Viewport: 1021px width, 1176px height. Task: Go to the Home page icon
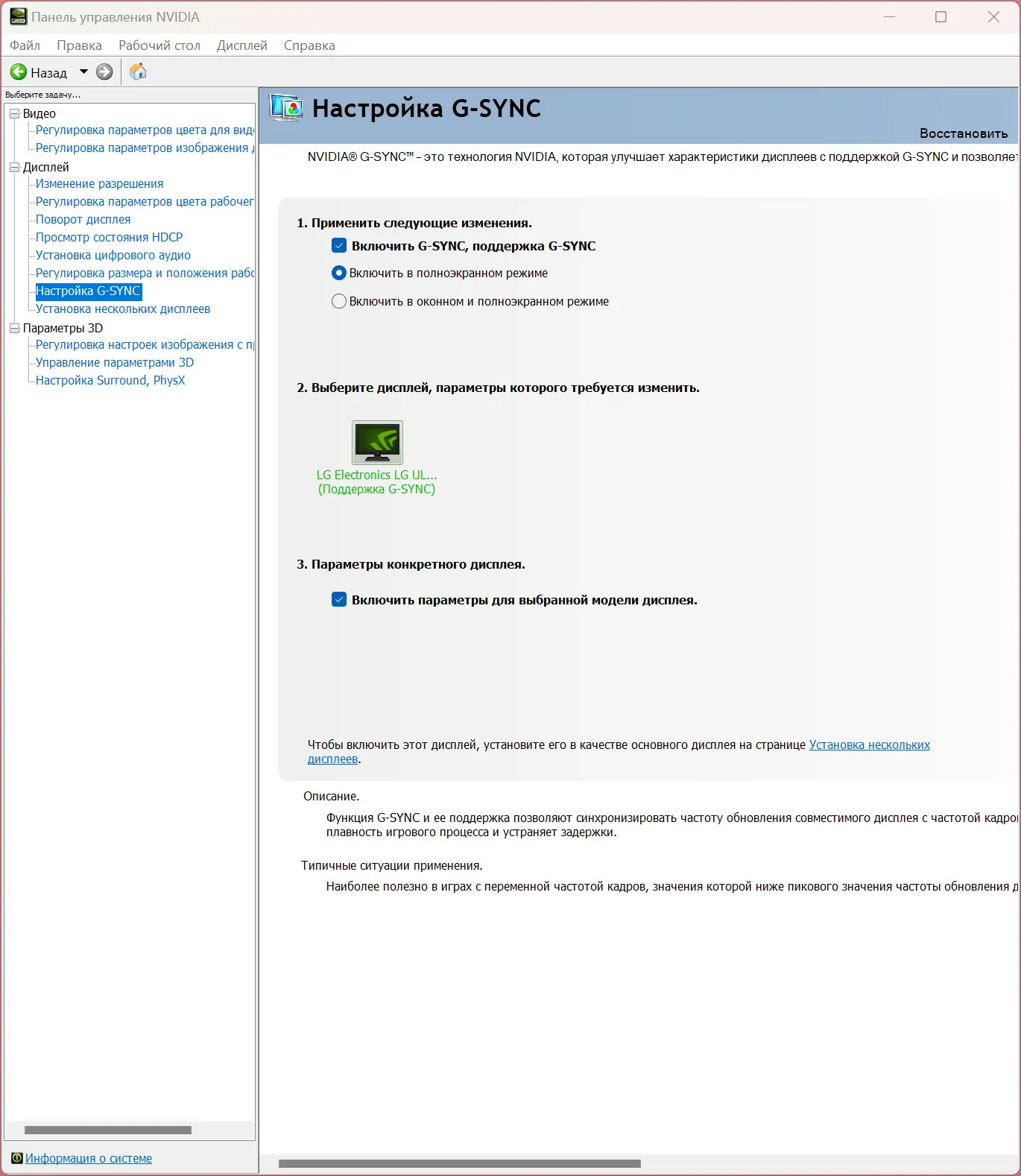[138, 72]
